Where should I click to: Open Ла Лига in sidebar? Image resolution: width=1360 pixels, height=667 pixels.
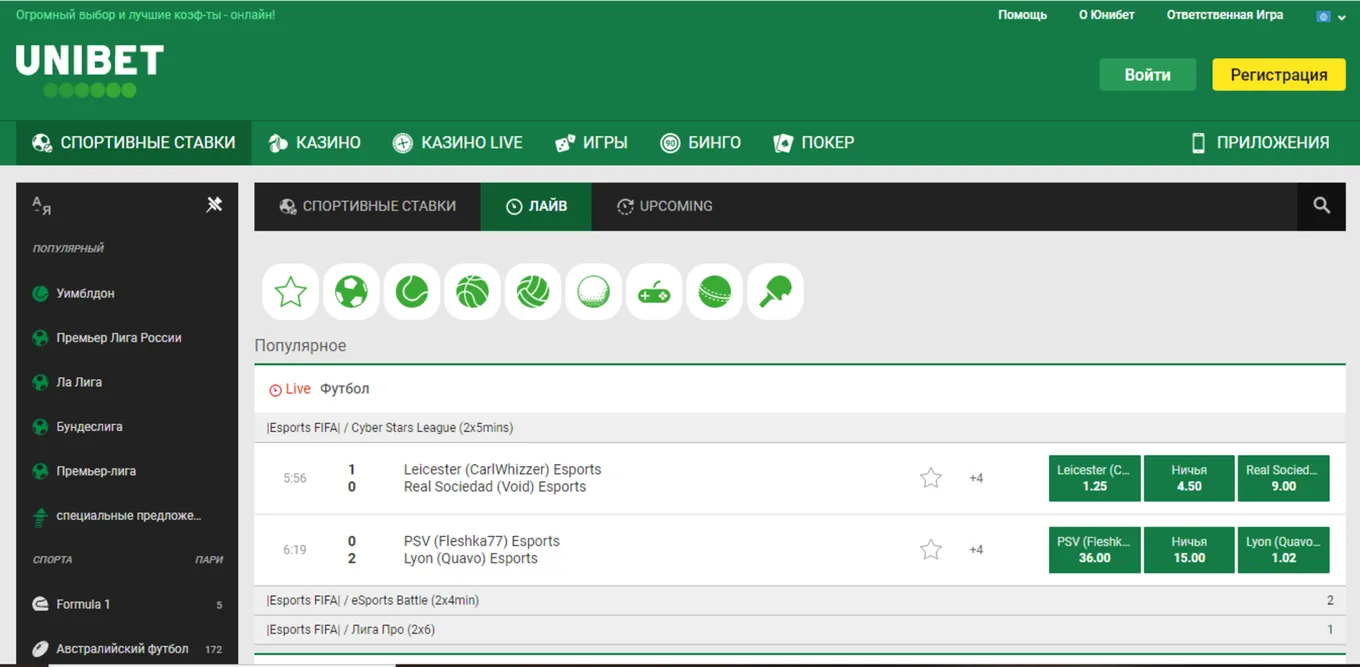[127, 382]
